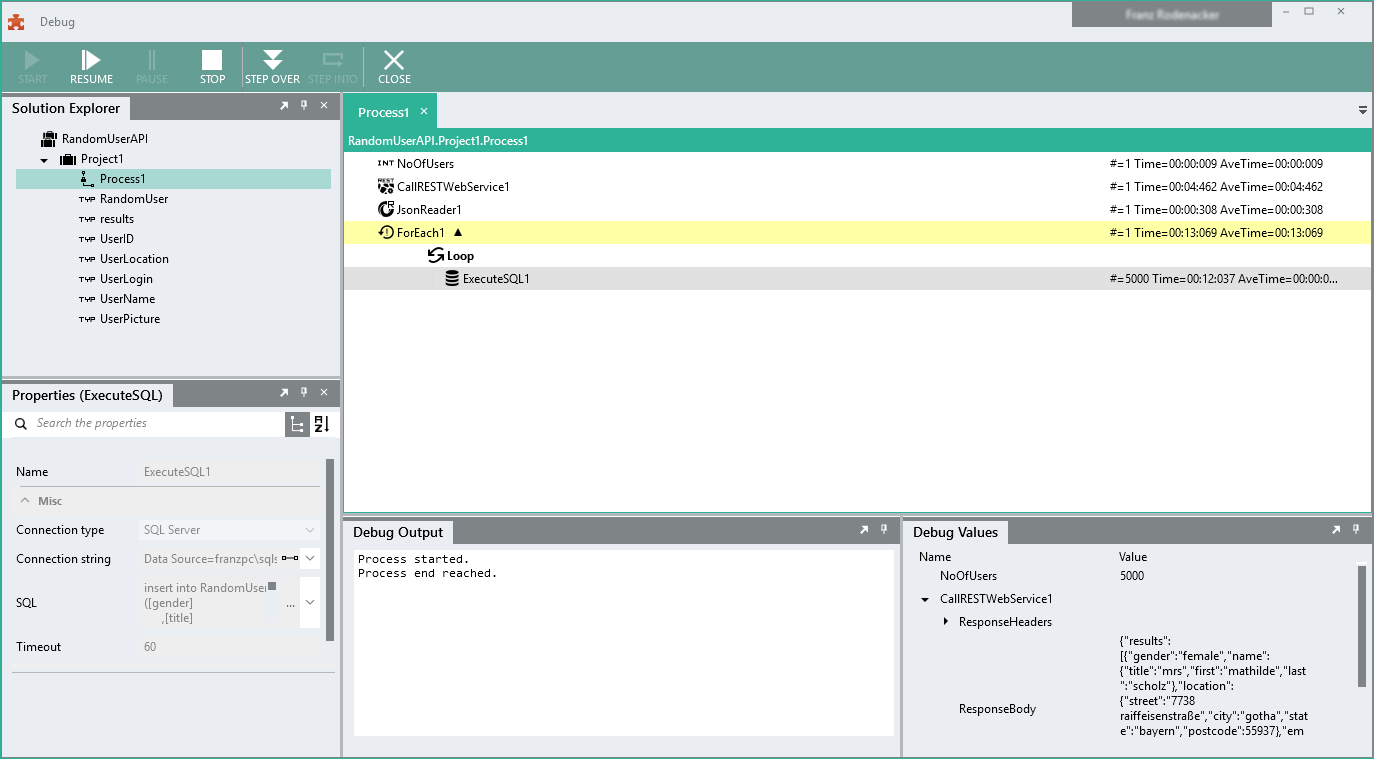The image size is (1374, 759).
Task: Switch to the Process1 tab
Action: pyautogui.click(x=384, y=112)
